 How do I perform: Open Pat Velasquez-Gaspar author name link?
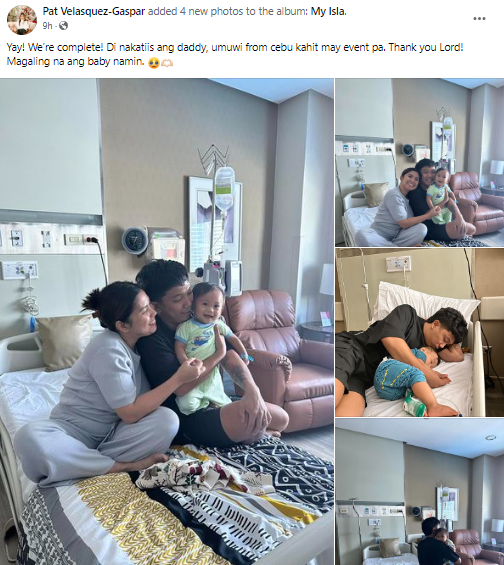point(94,11)
